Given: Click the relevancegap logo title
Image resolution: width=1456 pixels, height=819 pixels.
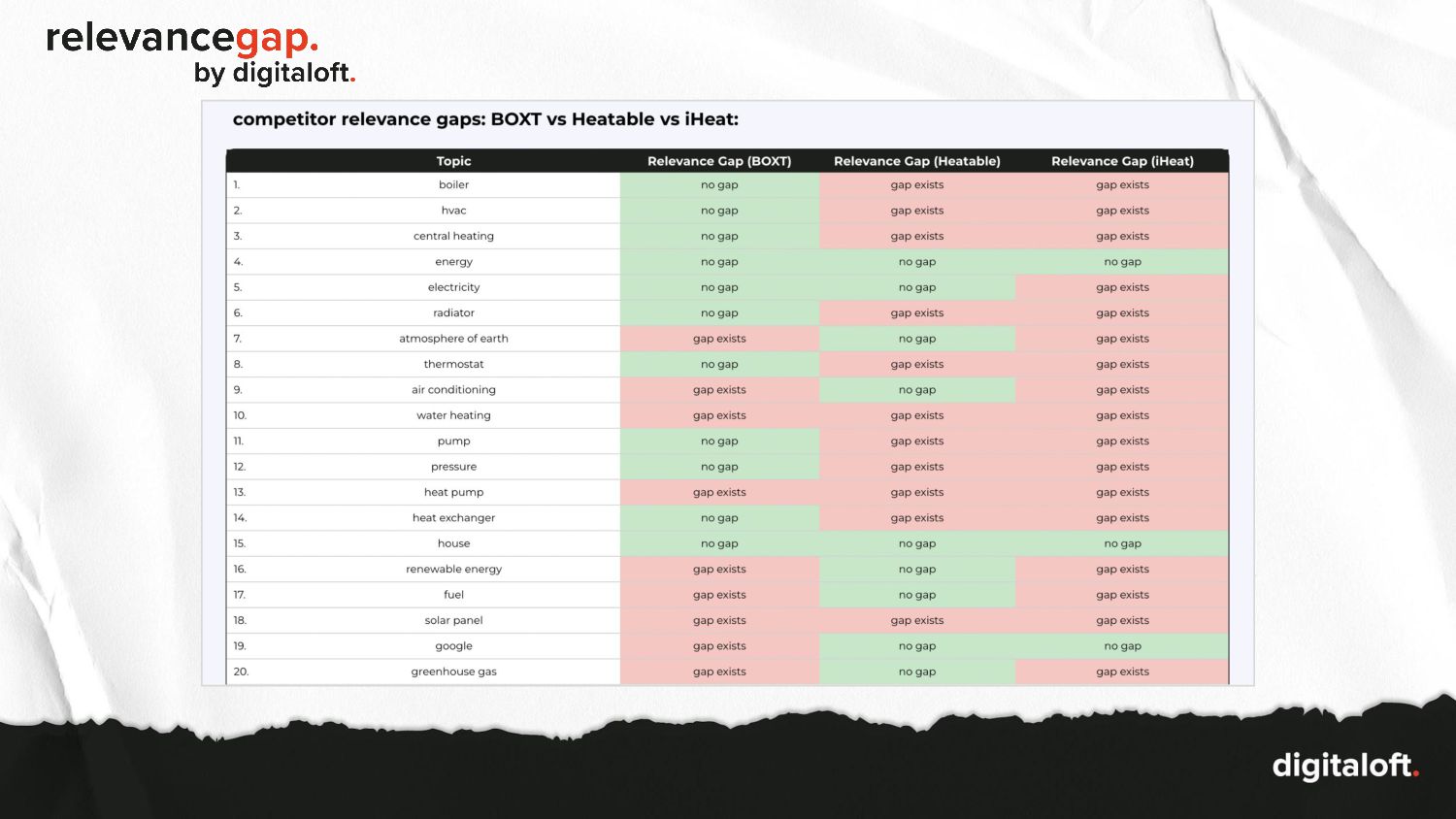Looking at the screenshot, I should [x=182, y=39].
